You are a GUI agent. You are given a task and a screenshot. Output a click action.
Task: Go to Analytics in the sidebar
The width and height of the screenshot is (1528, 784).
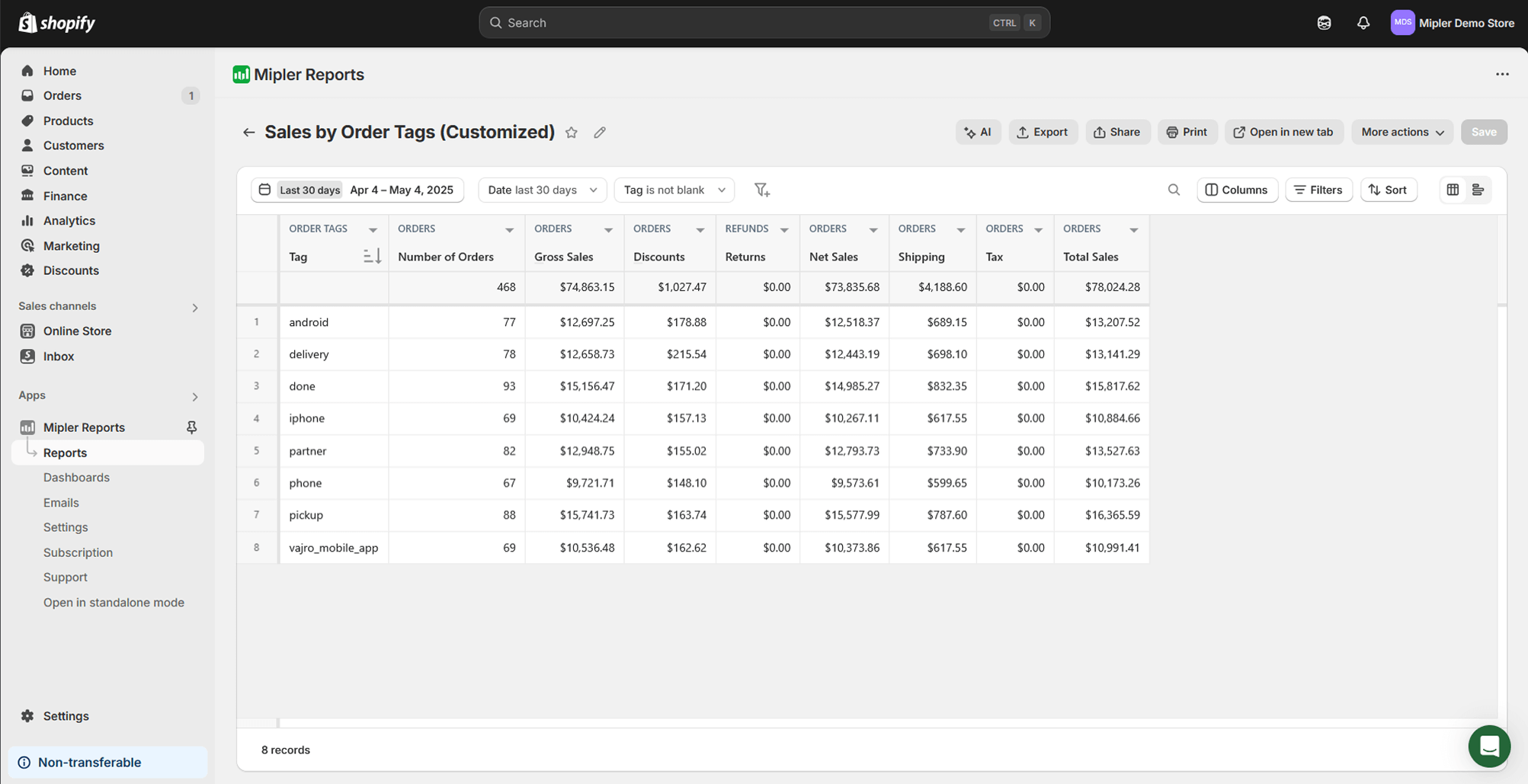pos(69,221)
